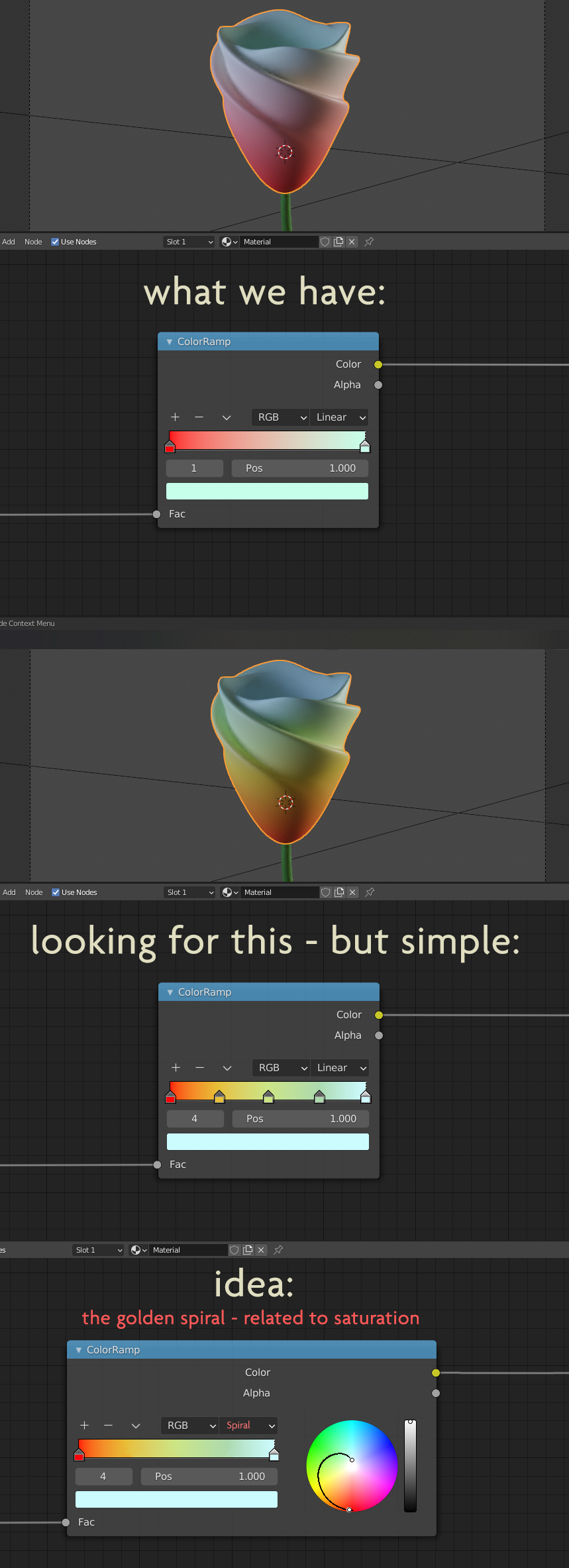Open the Linear interpolation dropdown in 'what we have' ColorRamp

click(339, 417)
